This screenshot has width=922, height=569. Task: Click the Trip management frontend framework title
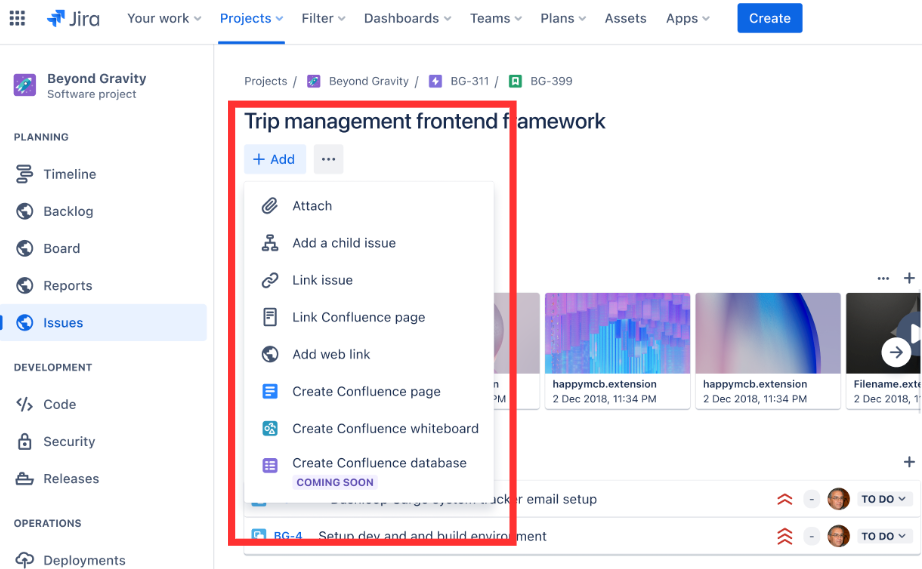pyautogui.click(x=425, y=121)
